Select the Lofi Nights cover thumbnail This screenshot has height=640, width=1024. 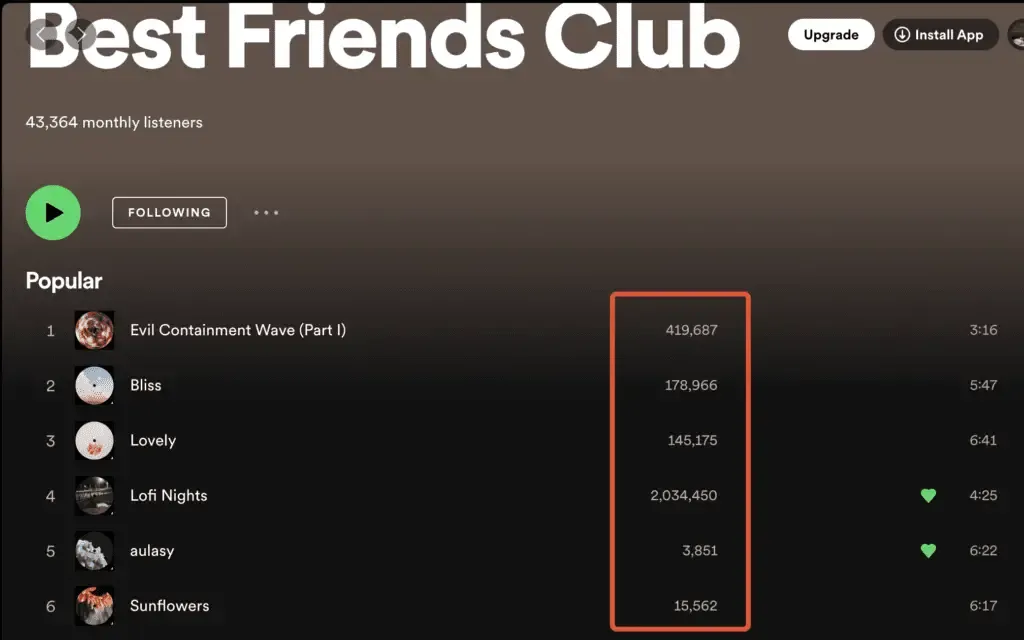click(94, 496)
